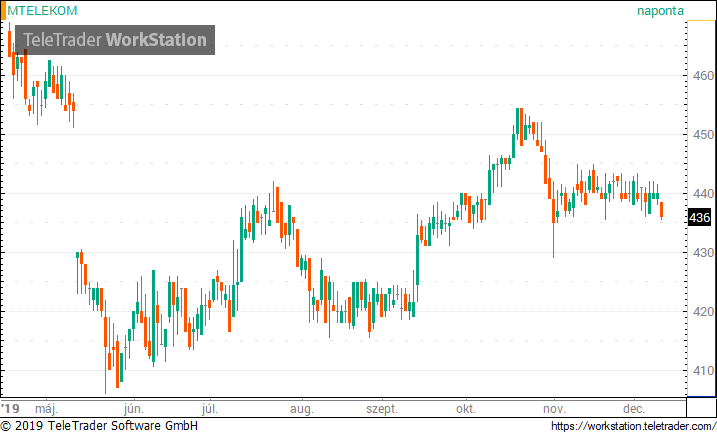Click the 'júl.' month label
This screenshot has width=717, height=435.
click(210, 408)
